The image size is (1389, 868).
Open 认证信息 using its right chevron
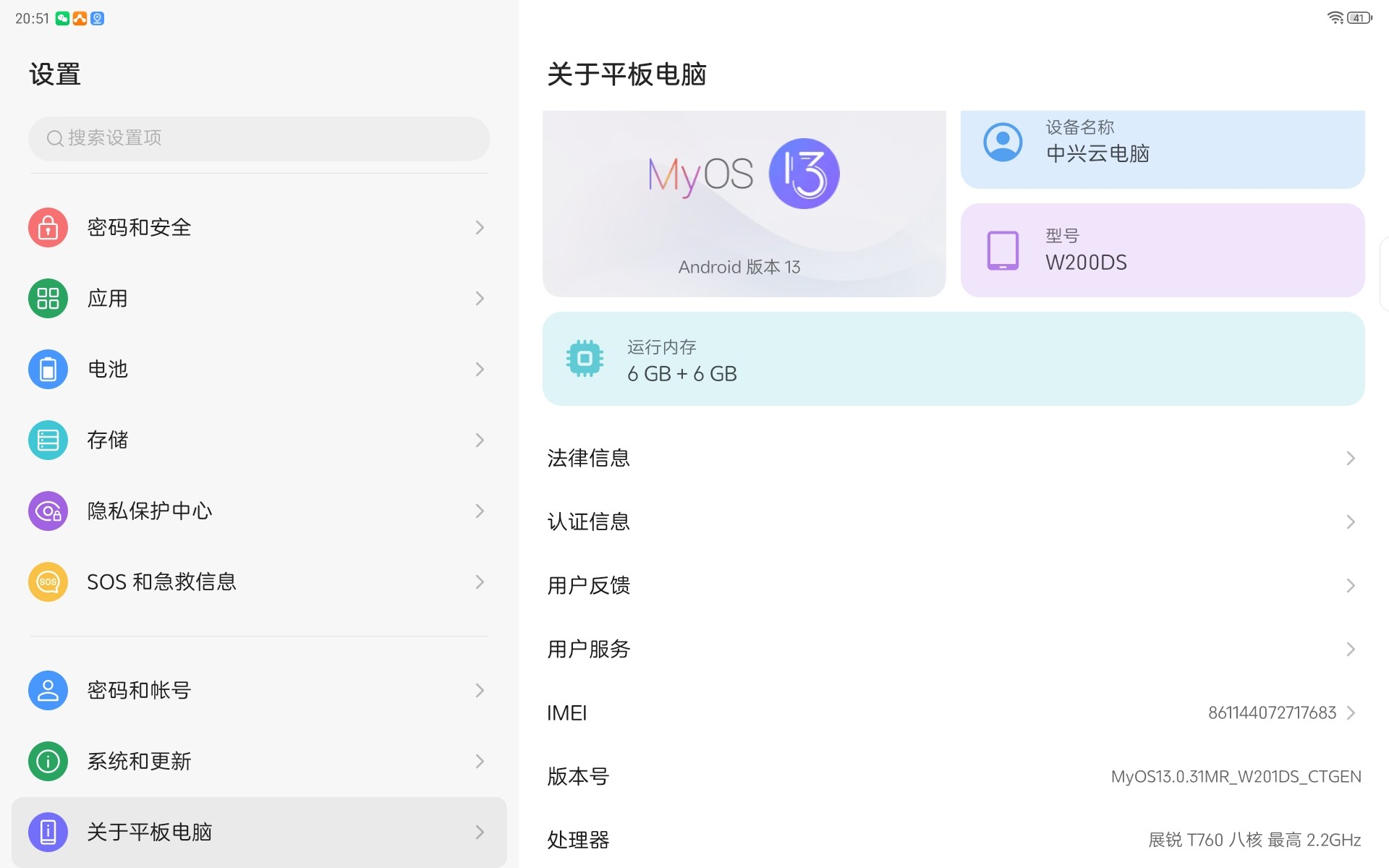tap(1350, 522)
